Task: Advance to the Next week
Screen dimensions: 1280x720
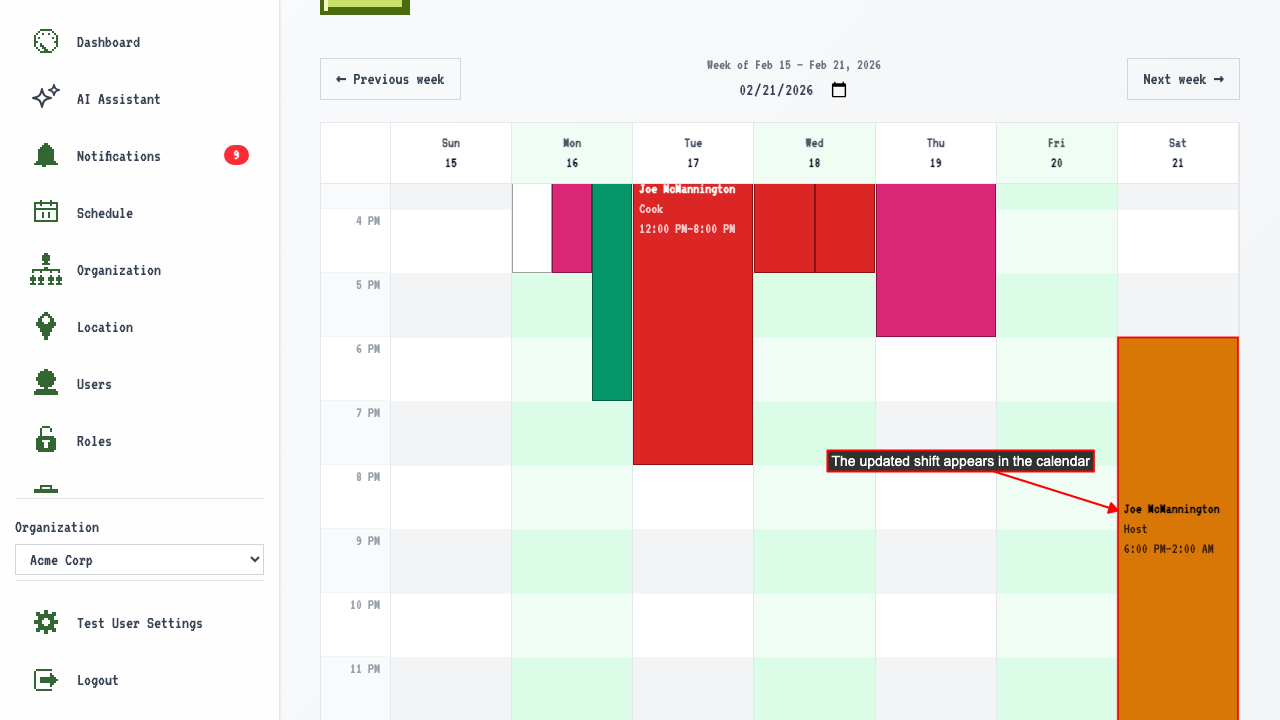Action: click(1183, 79)
